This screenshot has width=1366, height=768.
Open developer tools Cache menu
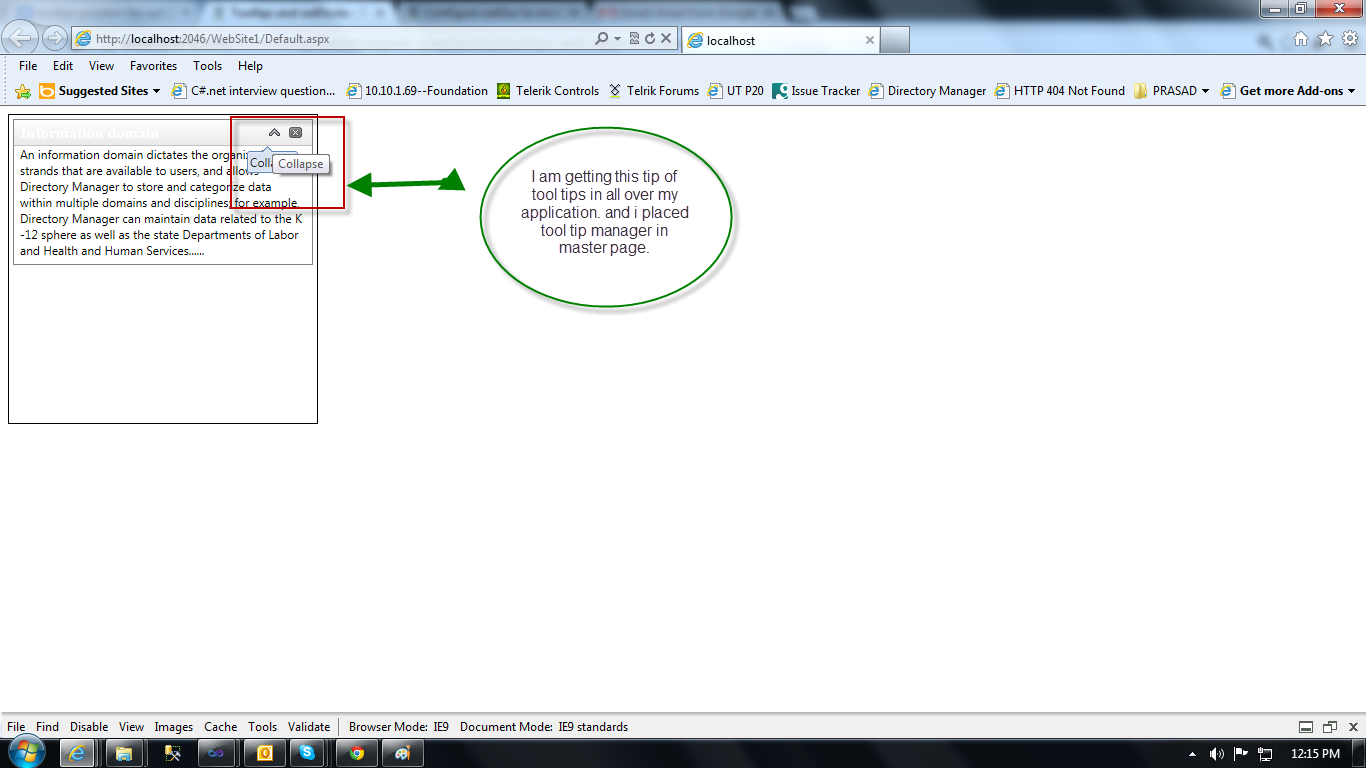click(221, 727)
